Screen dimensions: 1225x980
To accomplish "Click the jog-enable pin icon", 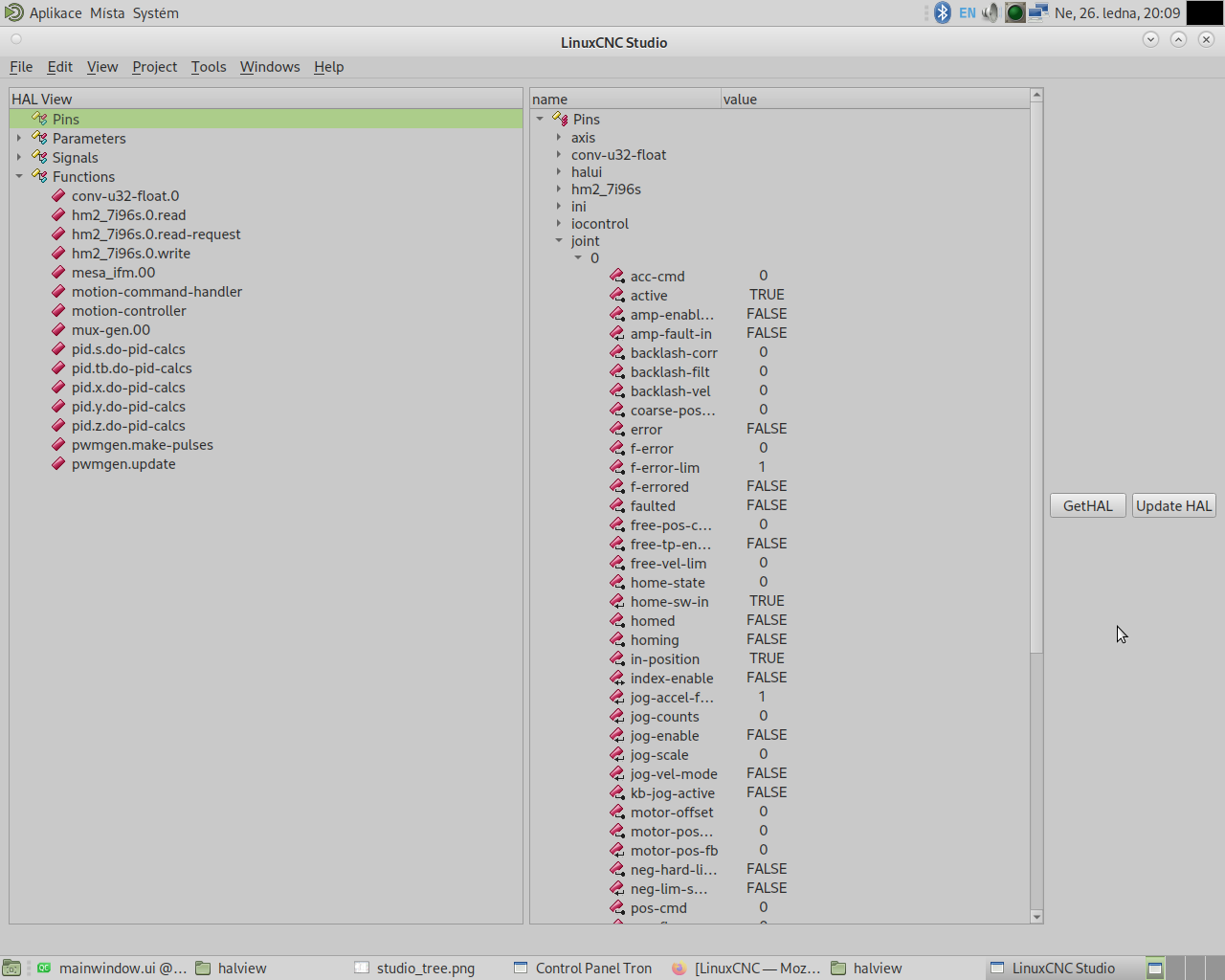I will coord(617,735).
